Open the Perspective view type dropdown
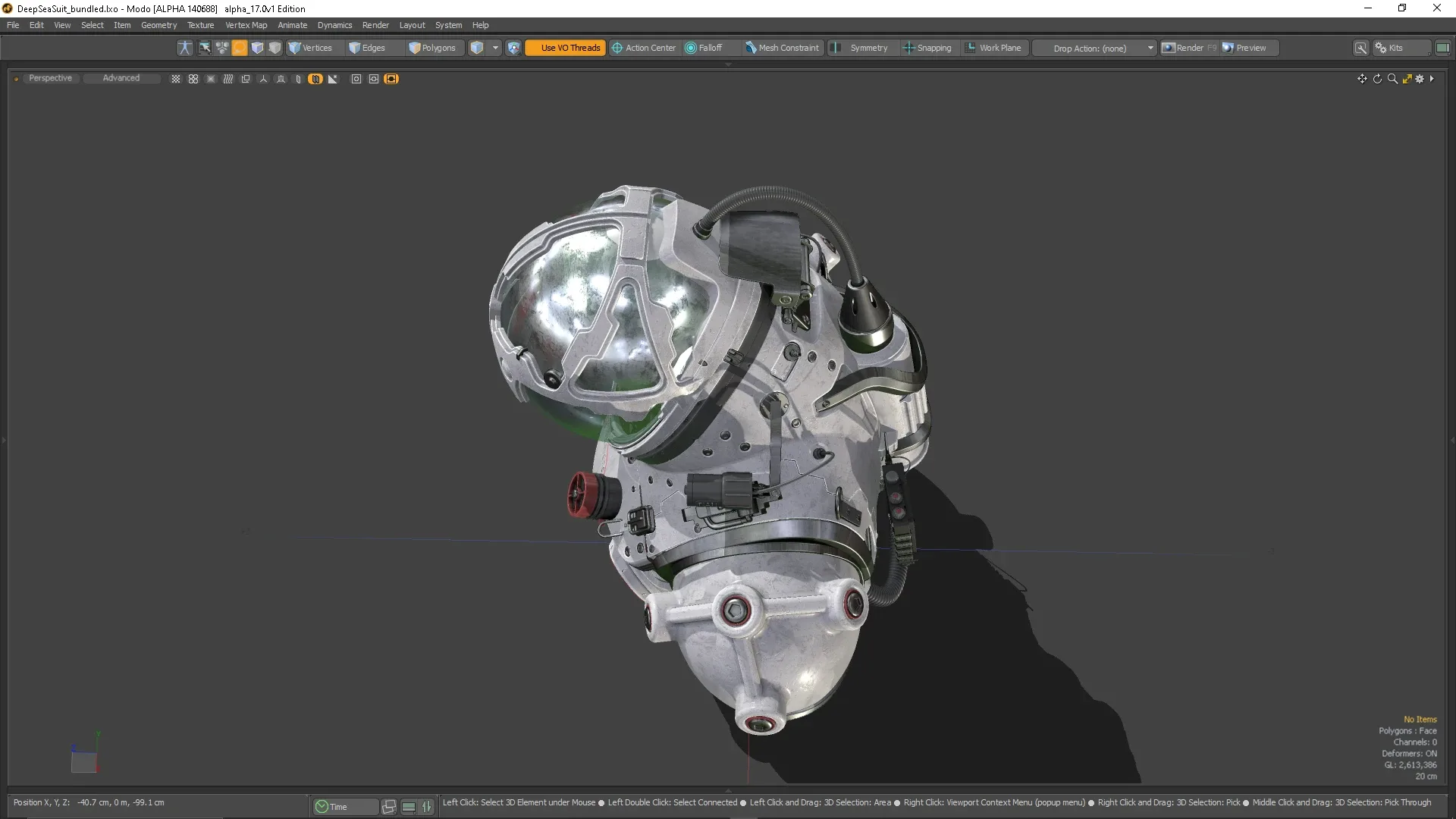This screenshot has width=1456, height=819. (x=50, y=78)
